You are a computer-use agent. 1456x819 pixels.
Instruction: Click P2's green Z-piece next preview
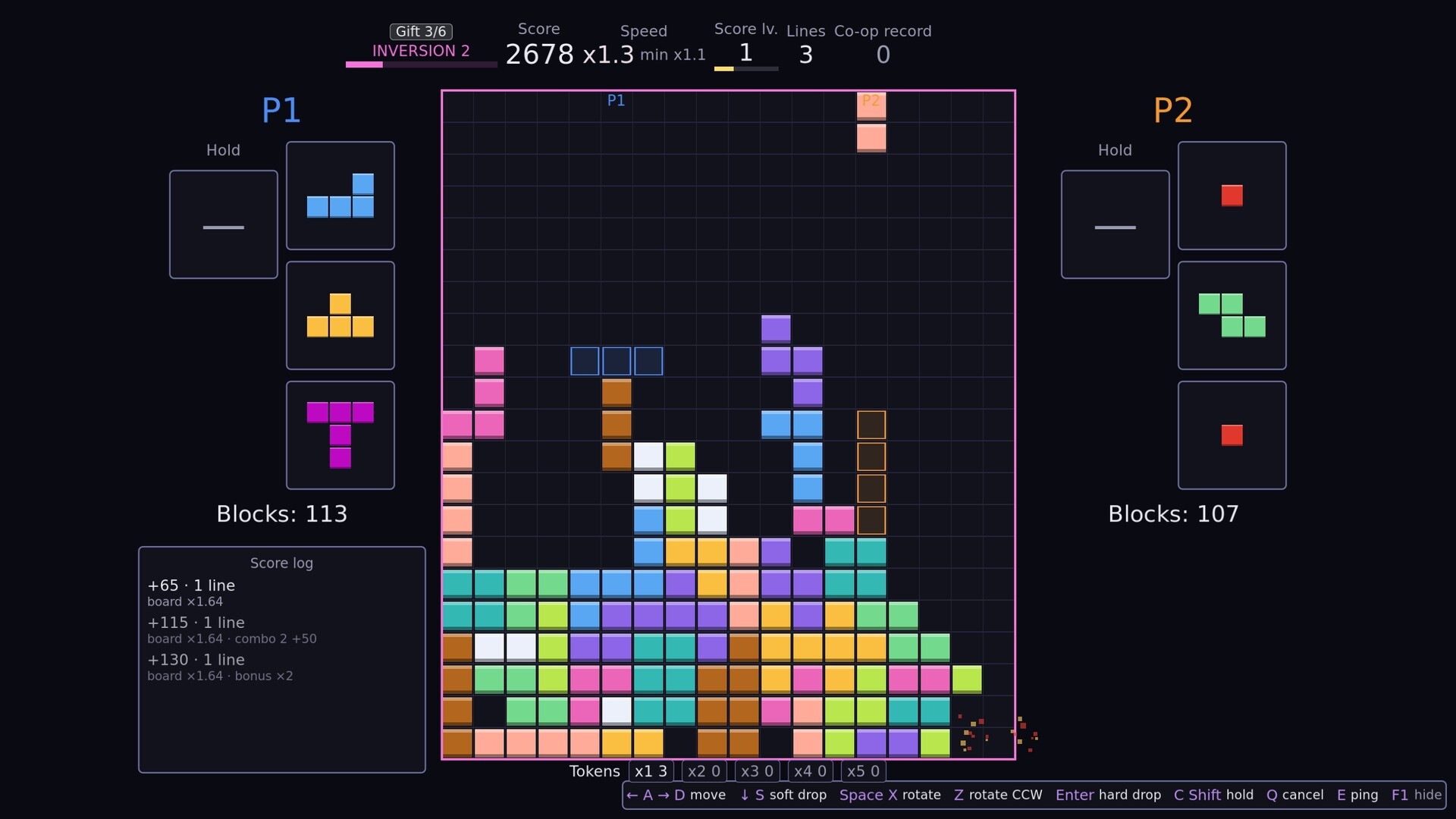(x=1232, y=315)
